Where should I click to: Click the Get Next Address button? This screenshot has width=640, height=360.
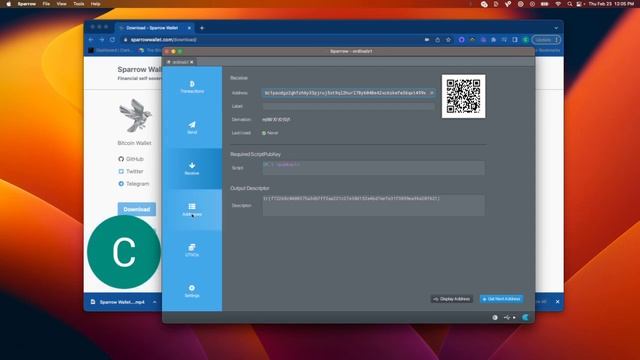click(x=501, y=299)
